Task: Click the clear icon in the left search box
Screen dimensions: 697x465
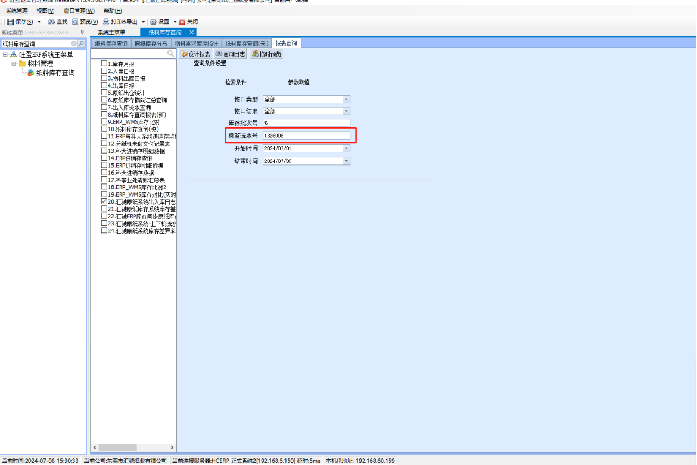Action: (74, 44)
